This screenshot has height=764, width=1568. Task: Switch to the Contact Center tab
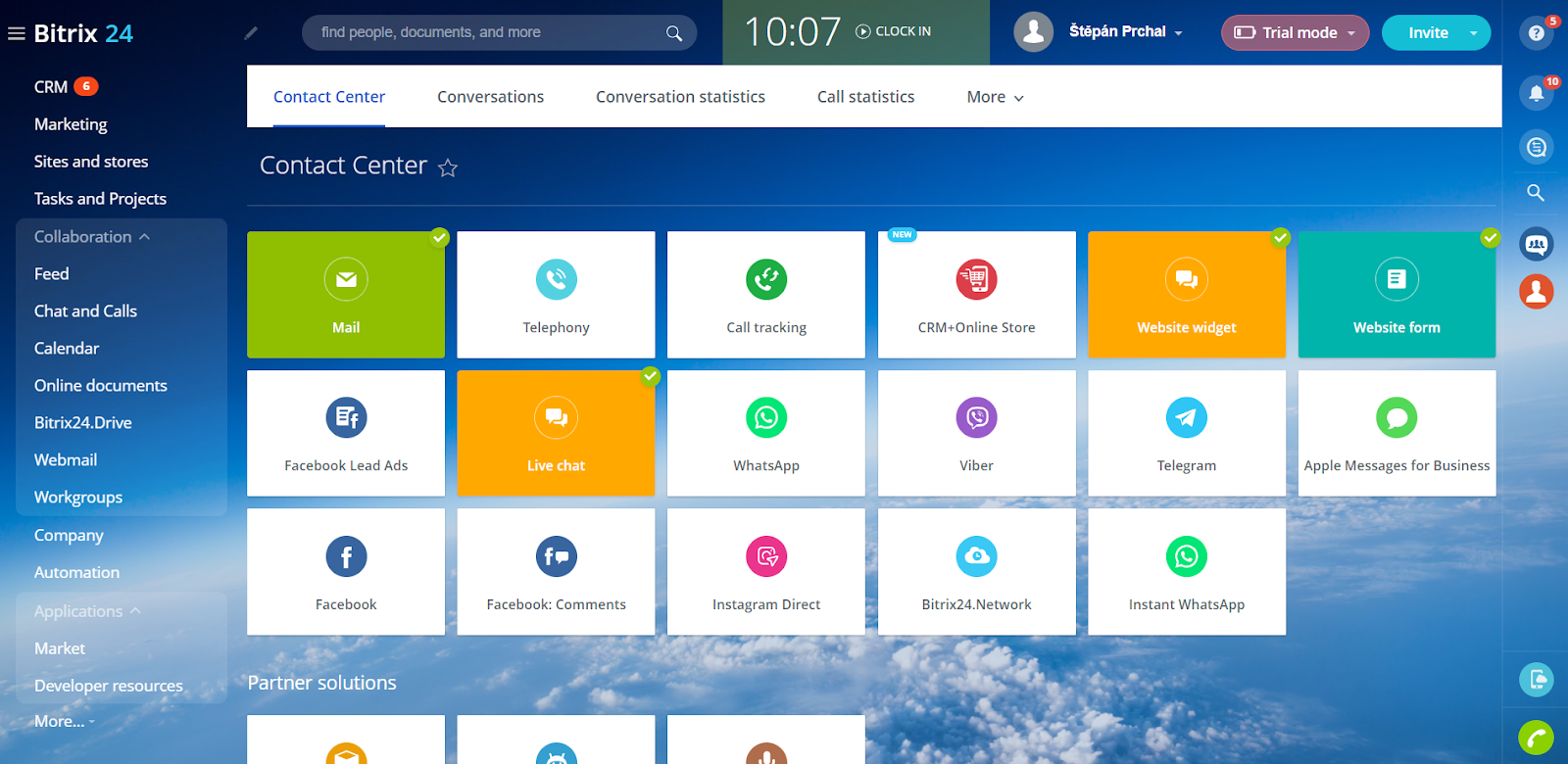pyautogui.click(x=329, y=97)
